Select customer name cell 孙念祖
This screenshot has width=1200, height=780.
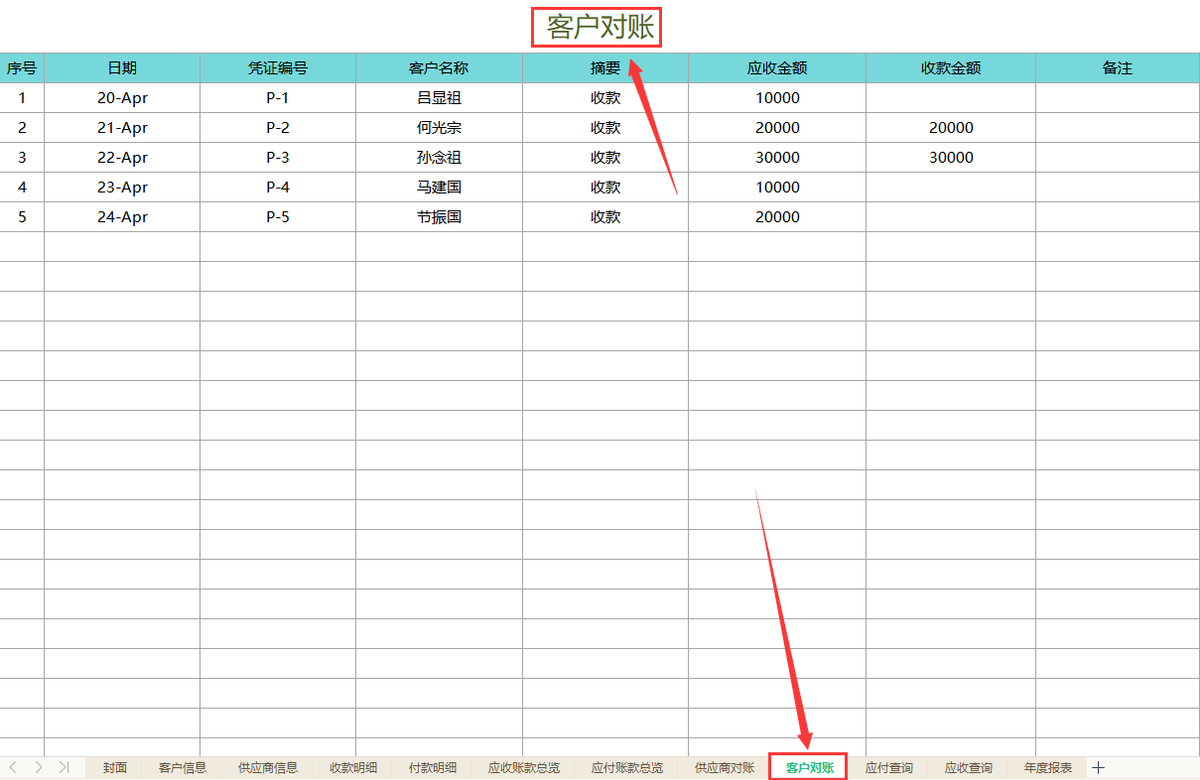coord(439,158)
